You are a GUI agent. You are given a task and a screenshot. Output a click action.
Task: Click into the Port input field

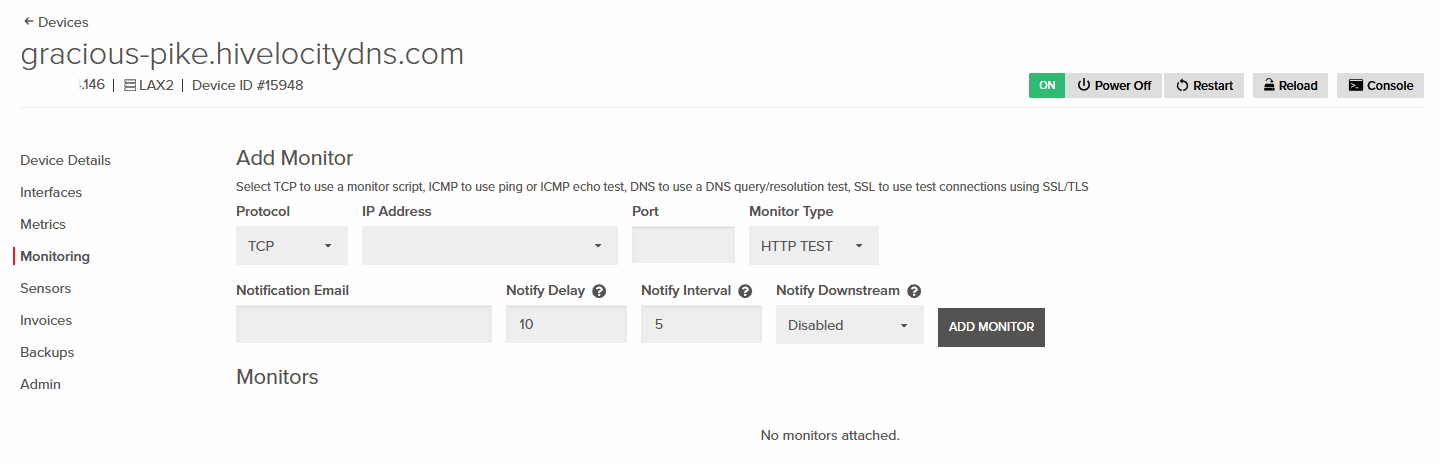click(683, 246)
